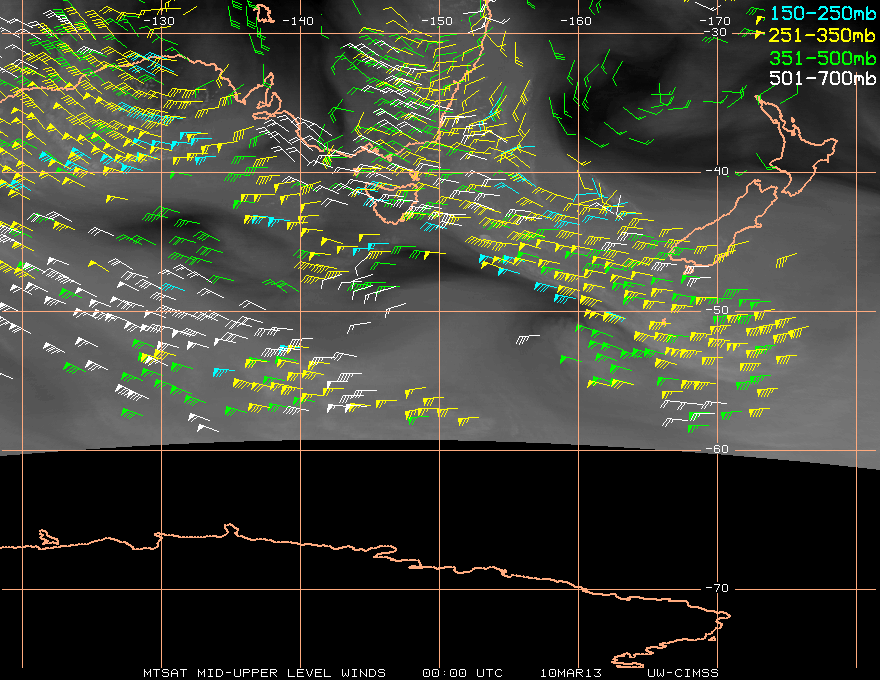Click the MTSAT MID-UPPER LEVEL WINDS caption
Image resolution: width=880 pixels, height=680 pixels.
point(264,673)
